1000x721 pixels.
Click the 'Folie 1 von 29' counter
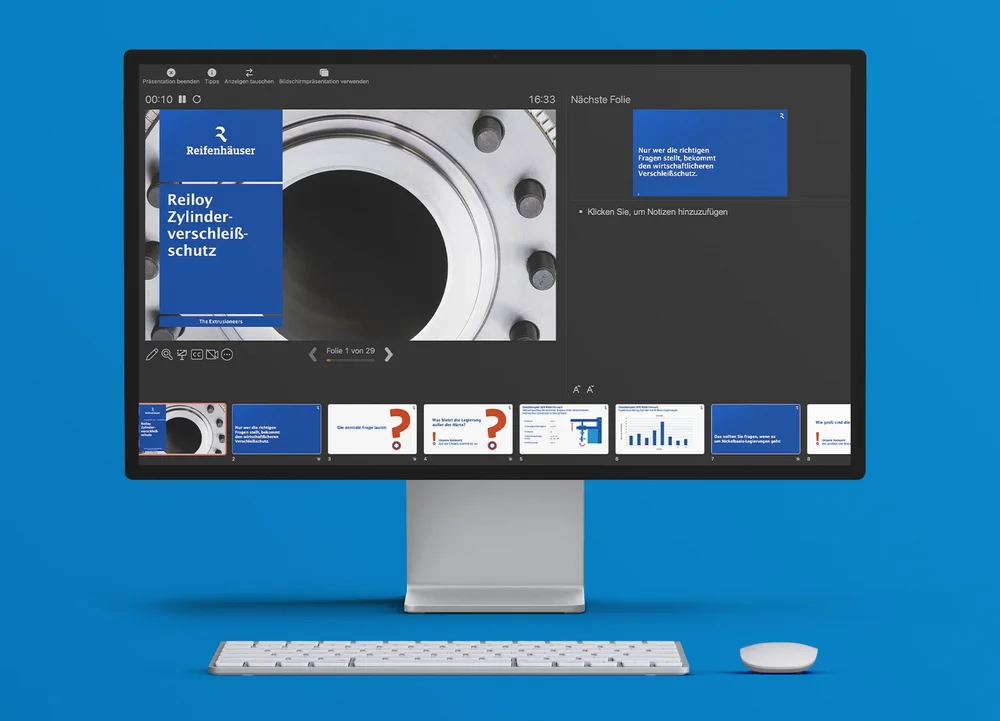coord(350,351)
